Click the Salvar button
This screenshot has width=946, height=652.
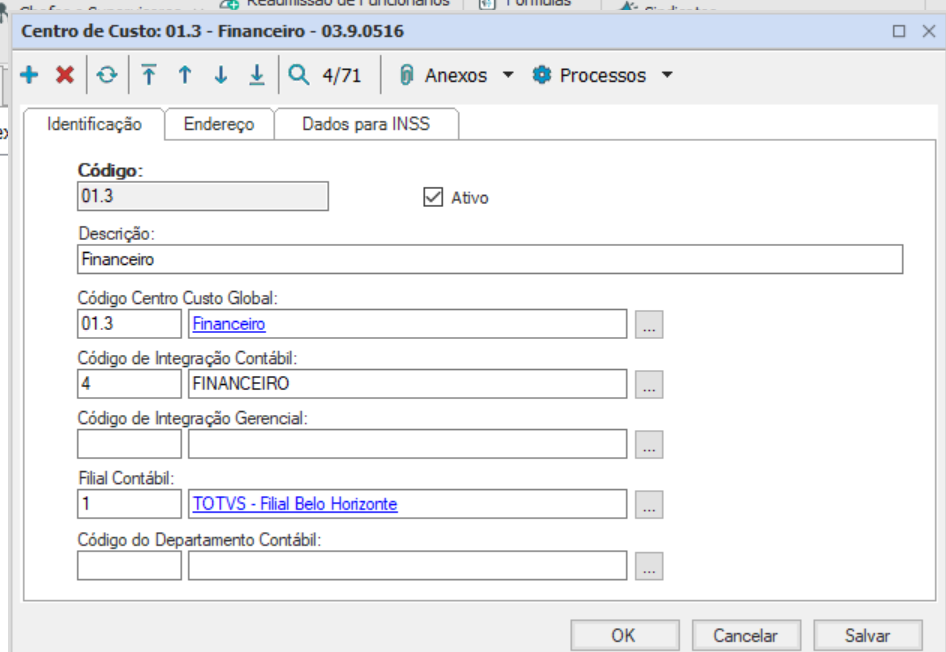tap(868, 635)
